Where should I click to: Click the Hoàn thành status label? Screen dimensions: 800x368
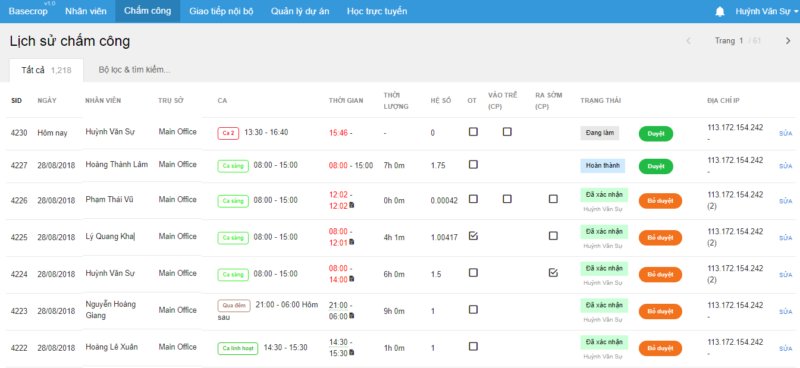(603, 166)
